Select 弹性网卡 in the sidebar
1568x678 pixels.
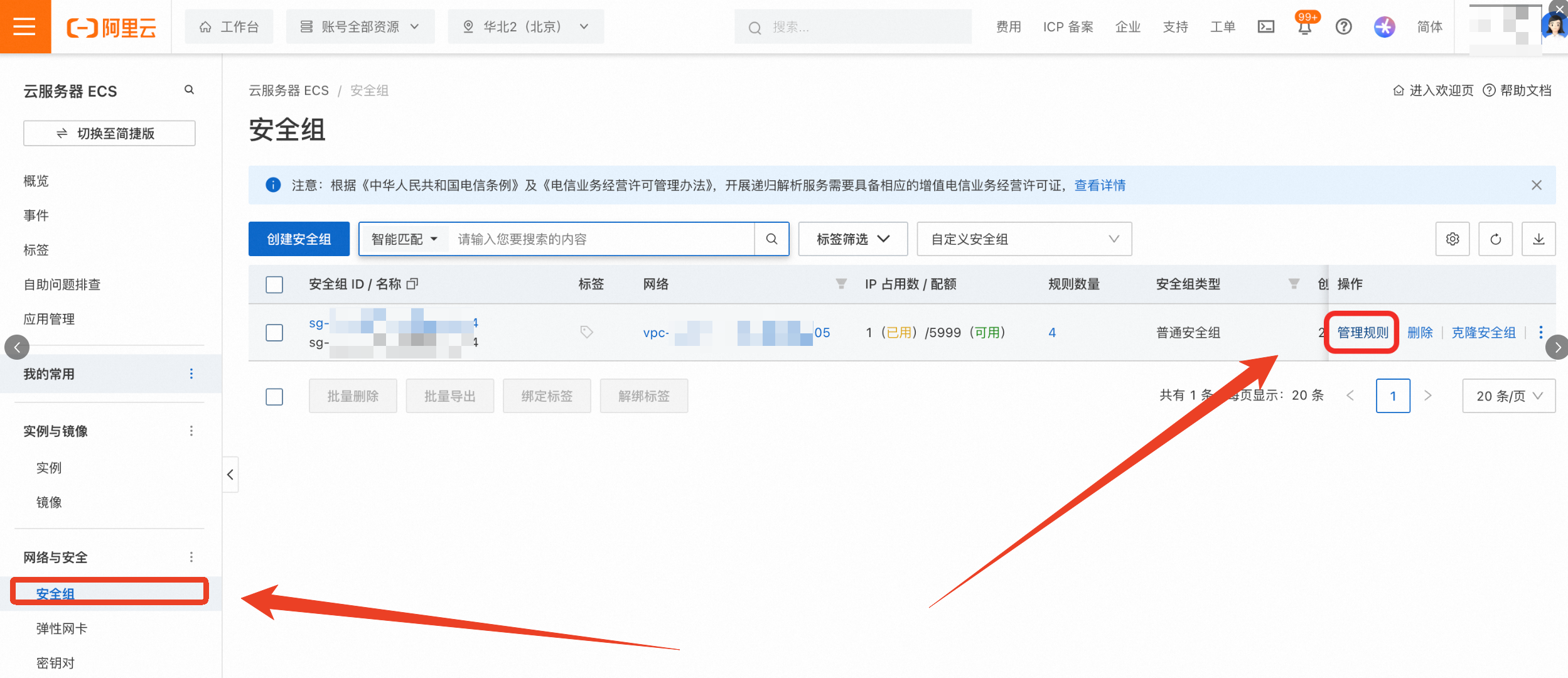coord(62,628)
